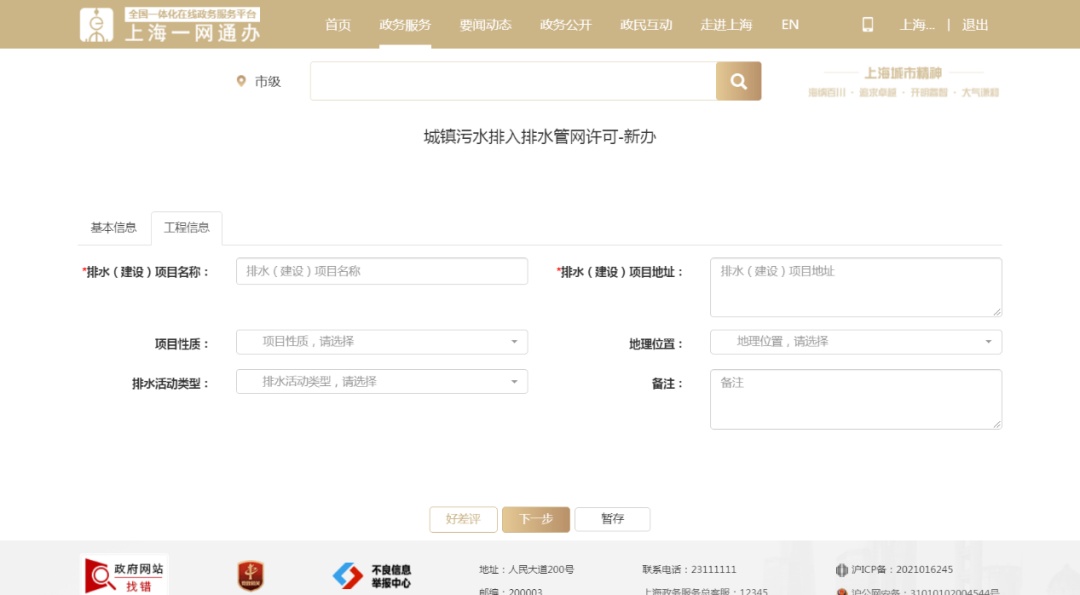
Task: Click the 备注 text area
Action: click(855, 399)
